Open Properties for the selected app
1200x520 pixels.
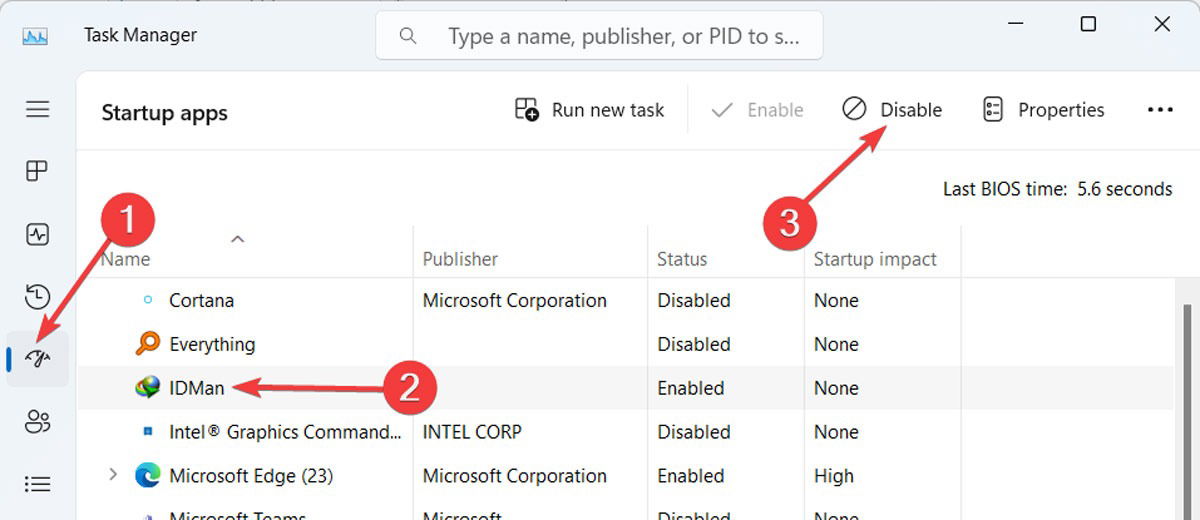pyautogui.click(x=1043, y=110)
